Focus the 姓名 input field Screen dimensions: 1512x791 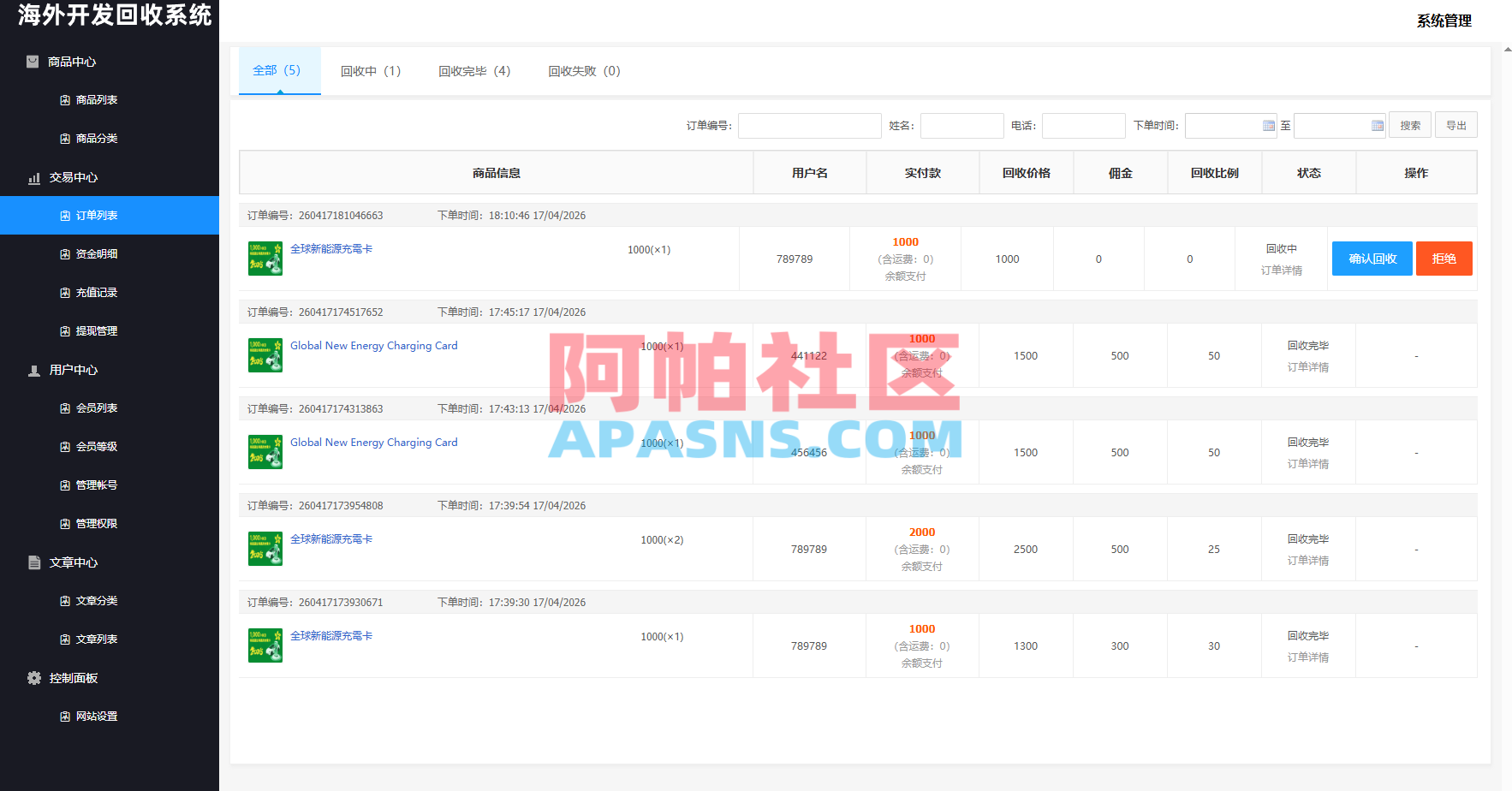coord(962,126)
